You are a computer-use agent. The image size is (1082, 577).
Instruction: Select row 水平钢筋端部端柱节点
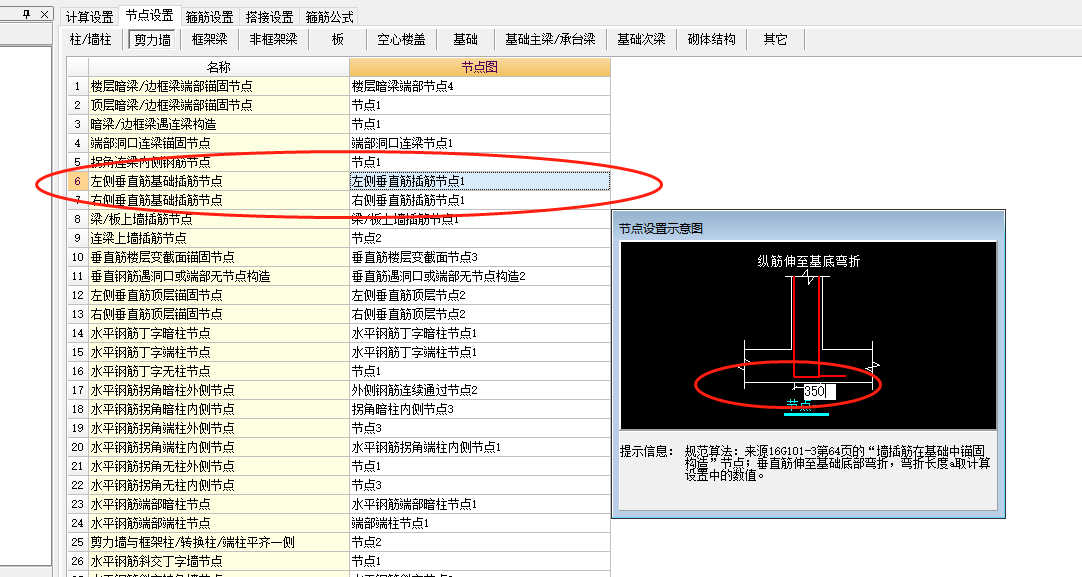coord(219,522)
